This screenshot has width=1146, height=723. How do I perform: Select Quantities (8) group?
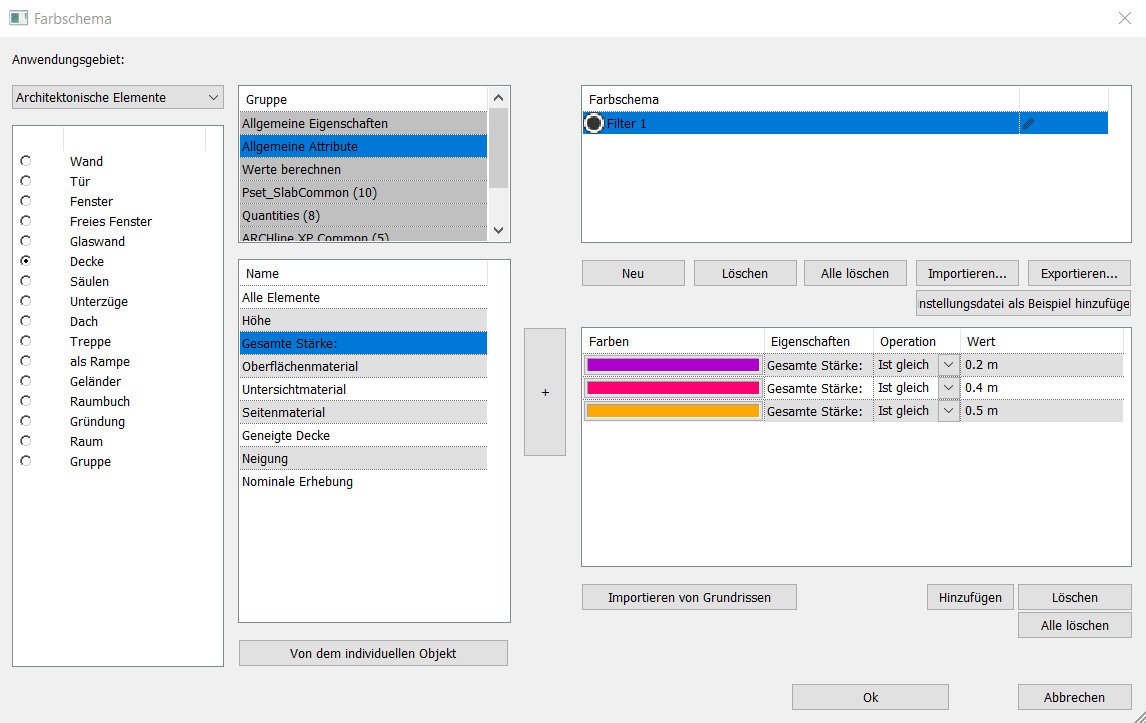point(363,216)
